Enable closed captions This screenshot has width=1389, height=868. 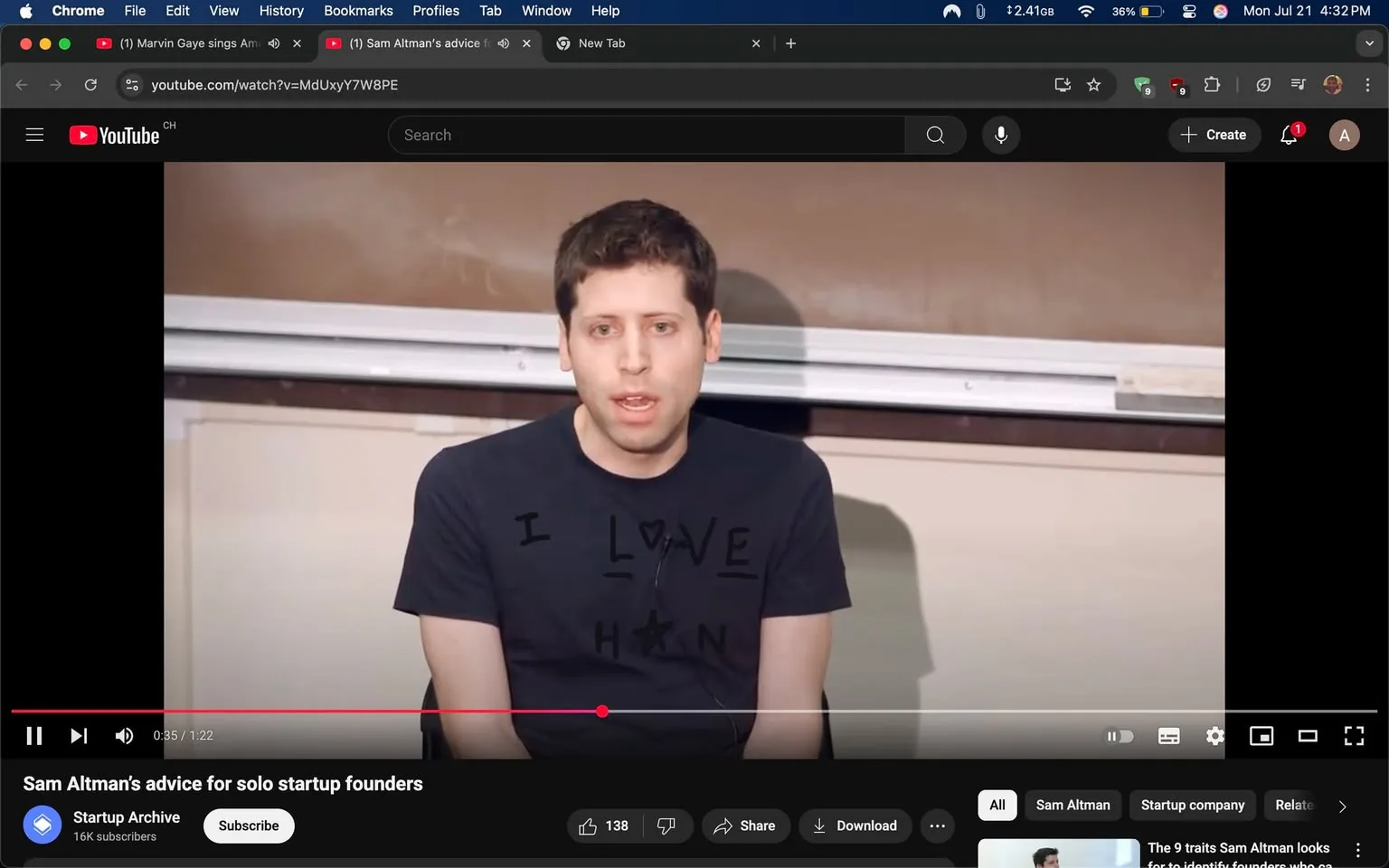[x=1168, y=735]
